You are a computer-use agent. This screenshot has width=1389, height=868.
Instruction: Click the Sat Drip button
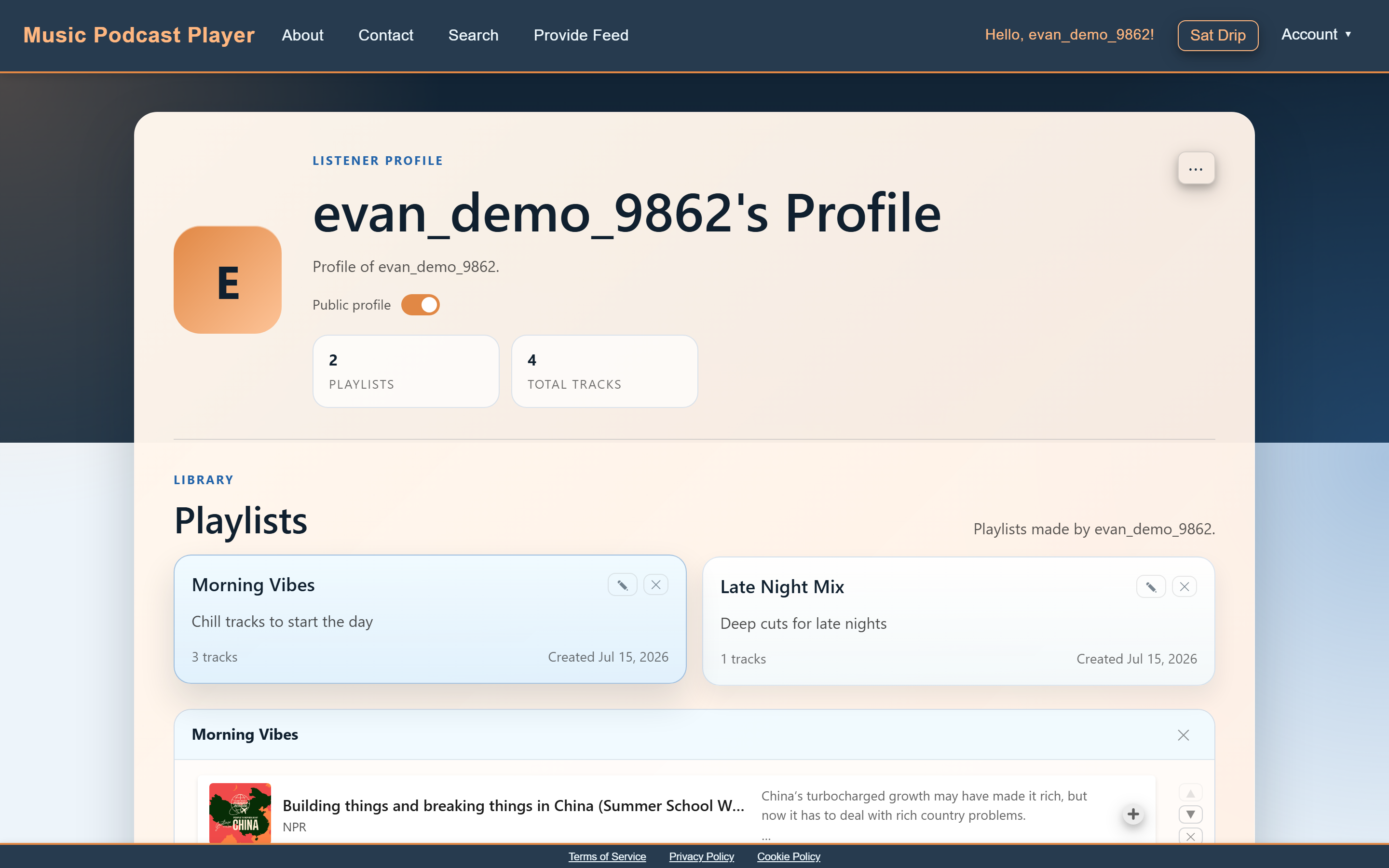(x=1218, y=35)
